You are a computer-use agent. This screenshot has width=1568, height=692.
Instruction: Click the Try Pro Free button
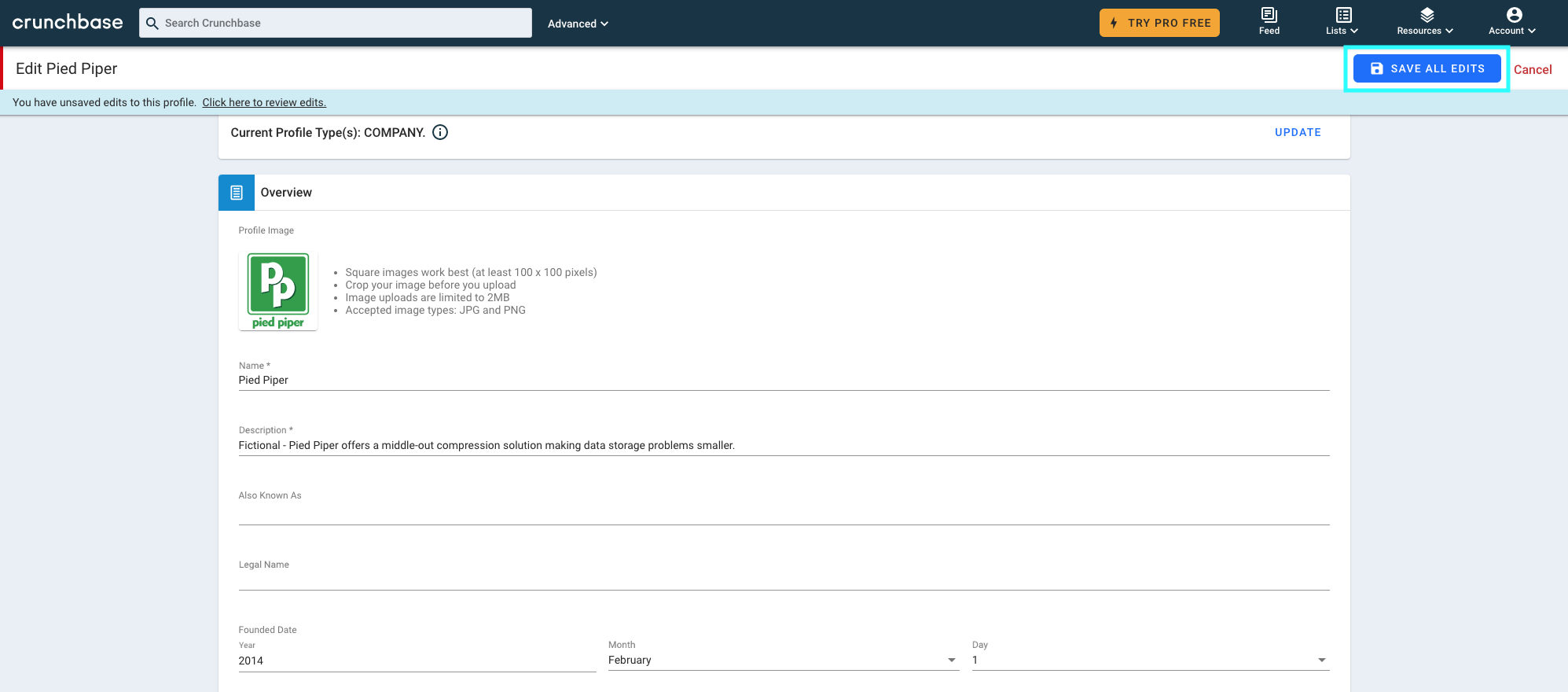click(1159, 23)
